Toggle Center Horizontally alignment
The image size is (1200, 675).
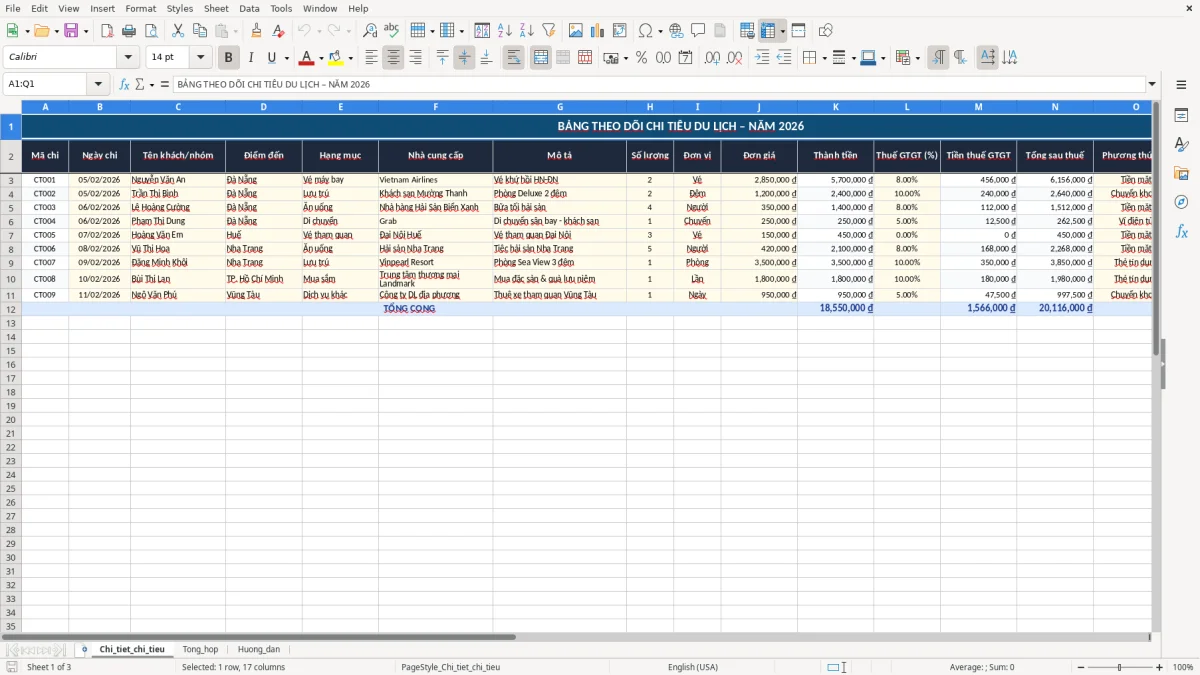tap(393, 58)
